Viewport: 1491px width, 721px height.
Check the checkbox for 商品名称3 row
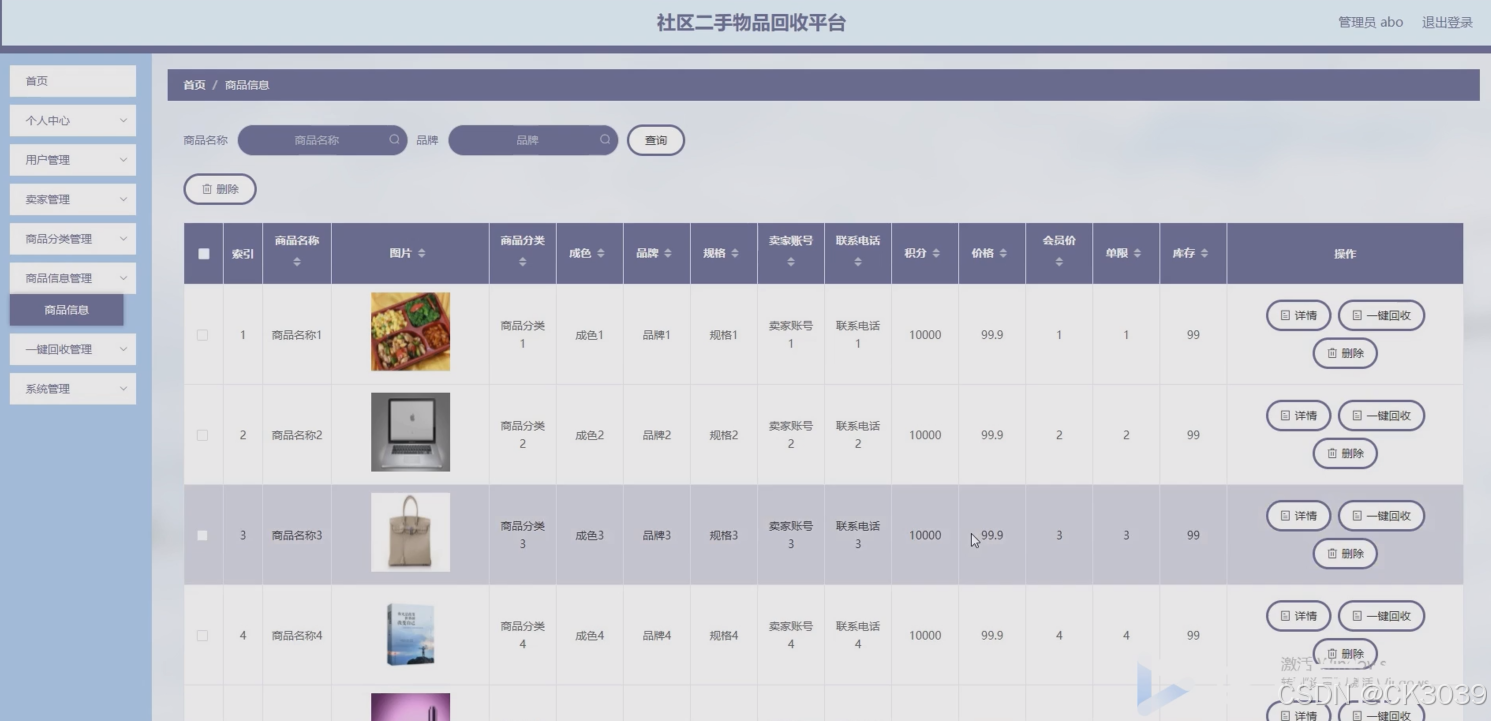point(202,535)
